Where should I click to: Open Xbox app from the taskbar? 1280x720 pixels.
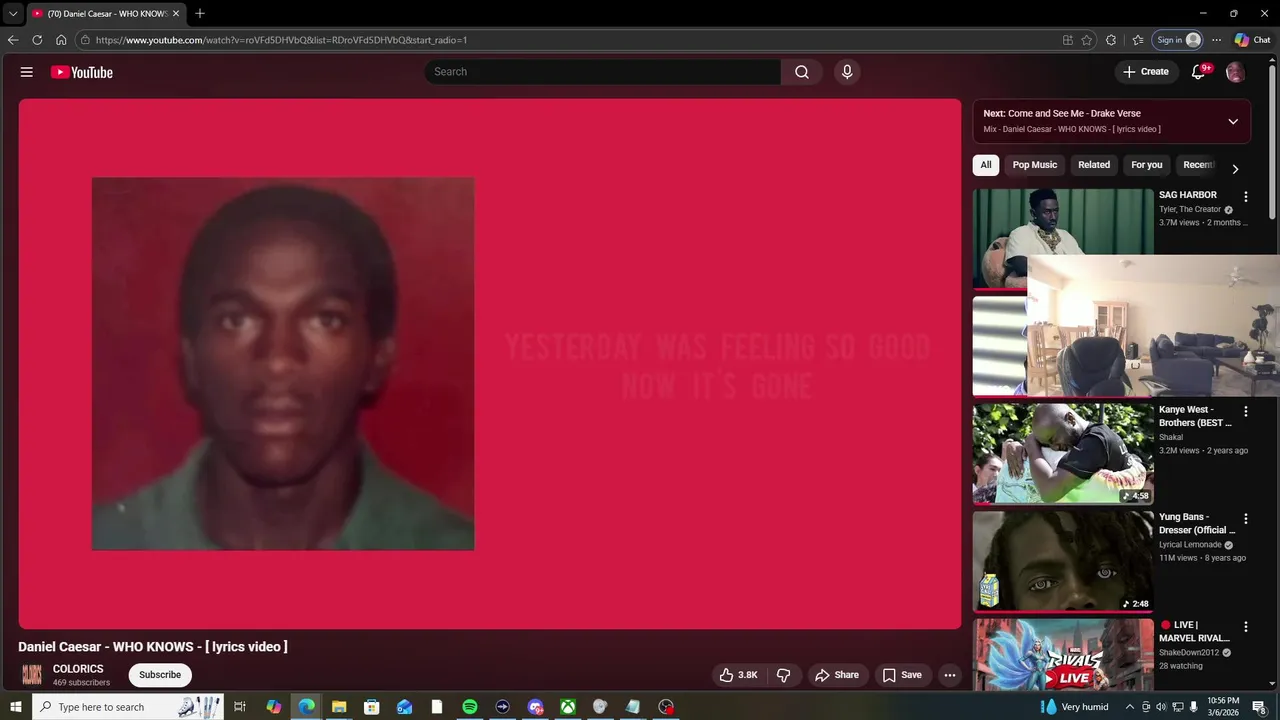[x=567, y=707]
